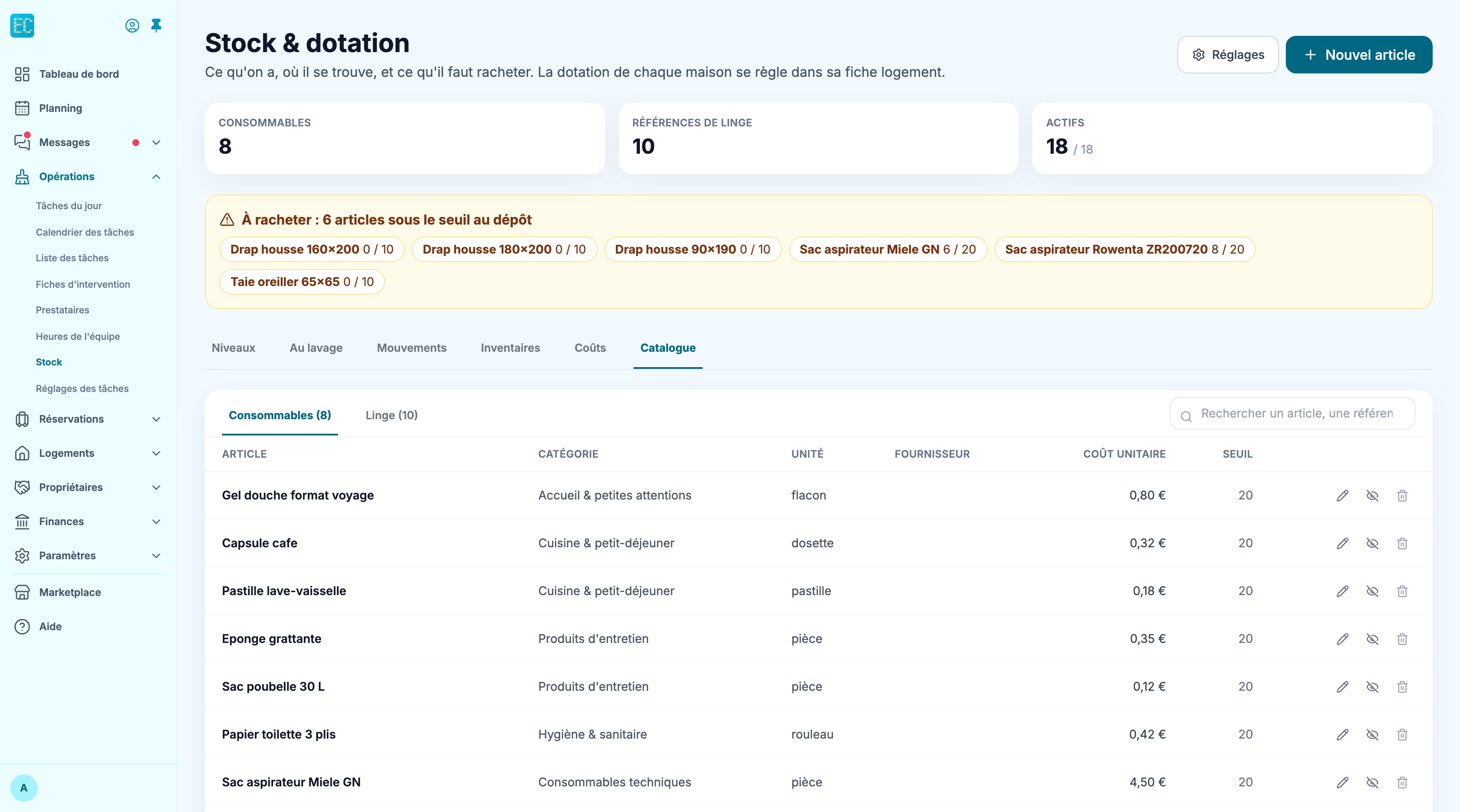
Task: Switch to the Inventaires tab
Action: tap(510, 348)
